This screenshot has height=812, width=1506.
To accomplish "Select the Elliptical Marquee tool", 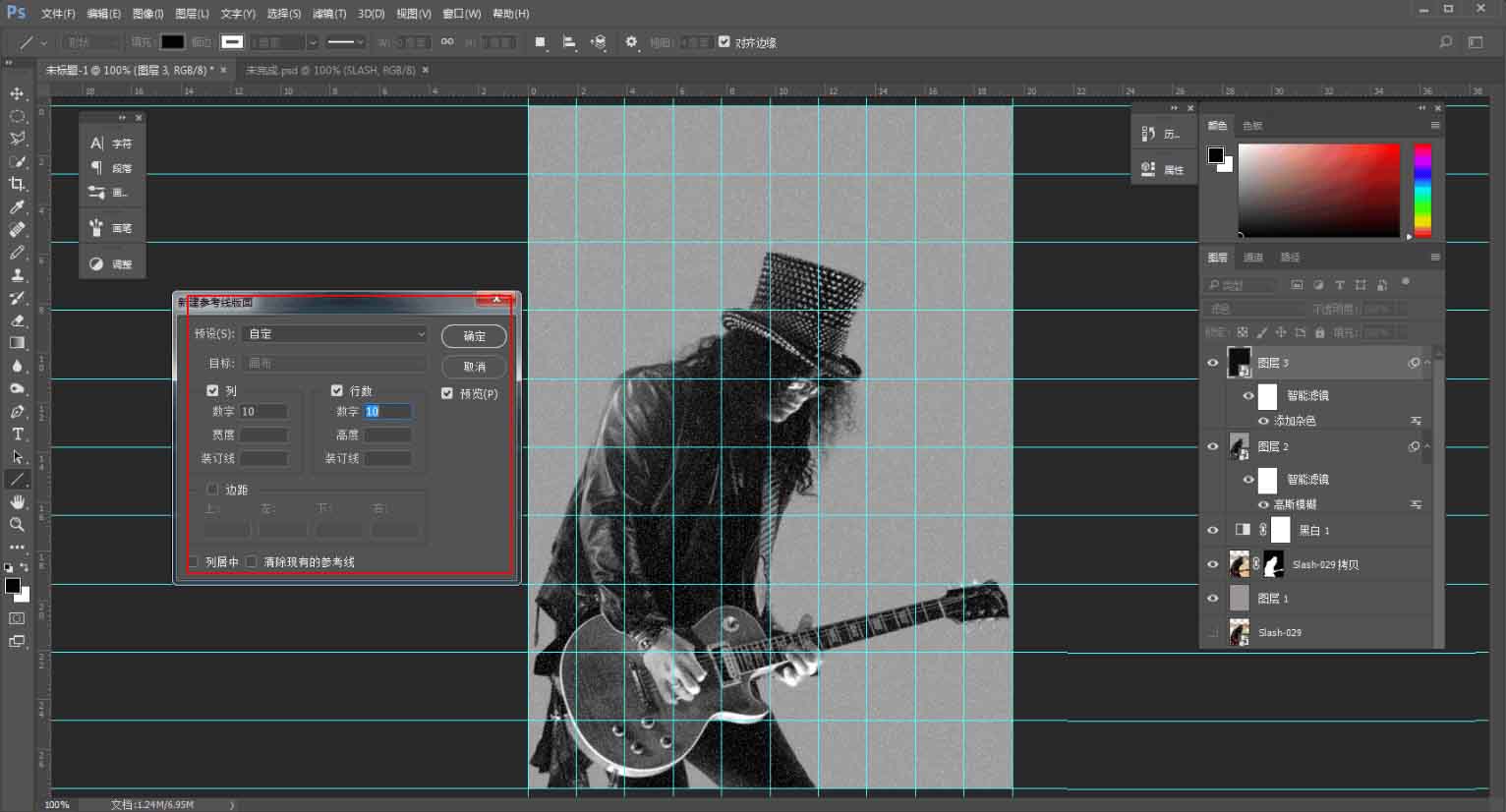I will pos(17,116).
